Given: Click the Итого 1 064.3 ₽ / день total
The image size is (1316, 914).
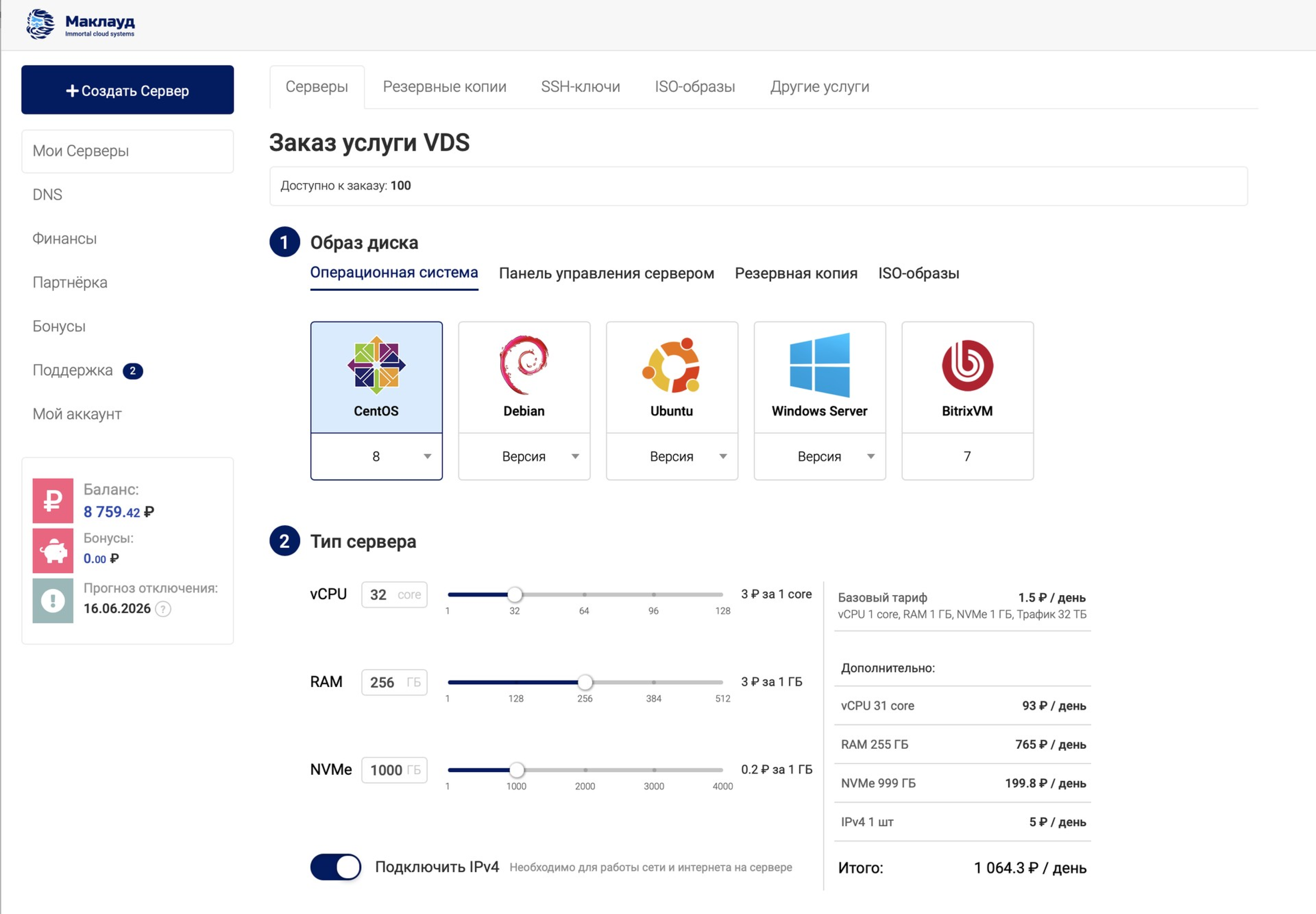Looking at the screenshot, I should click(x=962, y=868).
